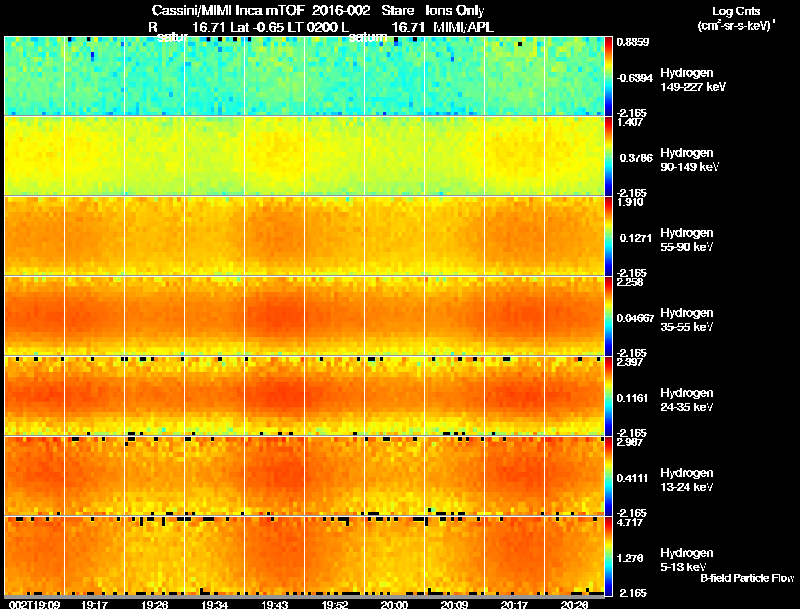Click the (cm²-sr-s-keV) units label
This screenshot has height=609, width=800.
[x=736, y=26]
